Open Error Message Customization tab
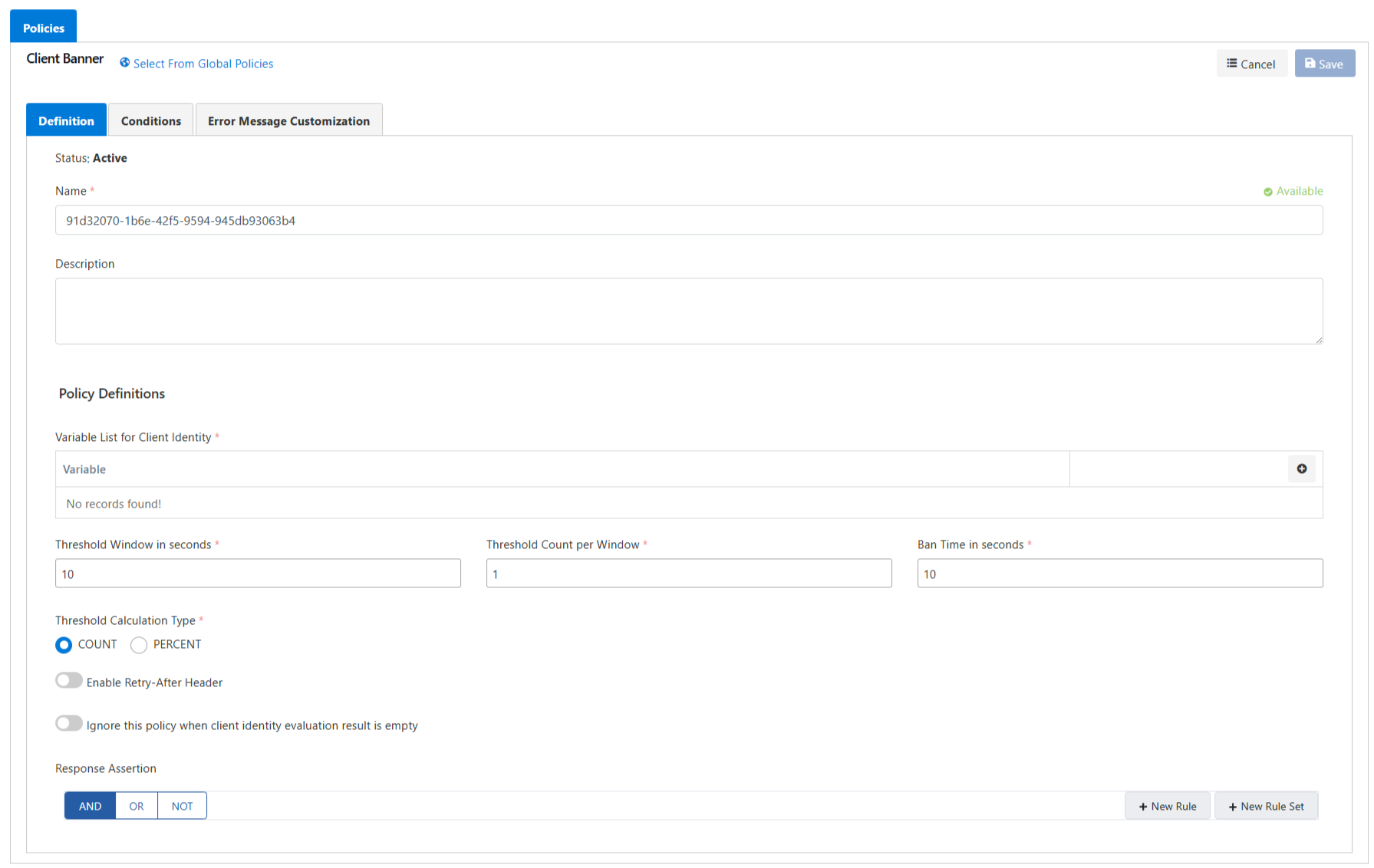 click(288, 121)
